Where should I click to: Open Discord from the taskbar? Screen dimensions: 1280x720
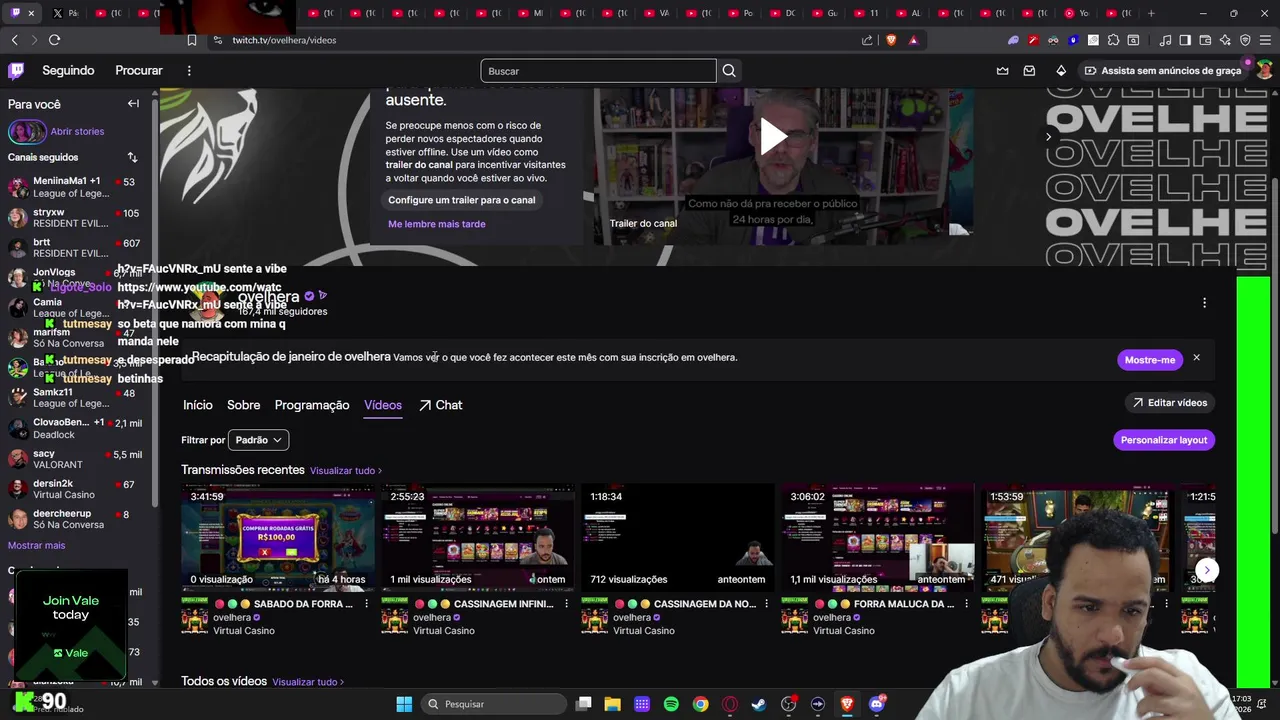tap(877, 704)
